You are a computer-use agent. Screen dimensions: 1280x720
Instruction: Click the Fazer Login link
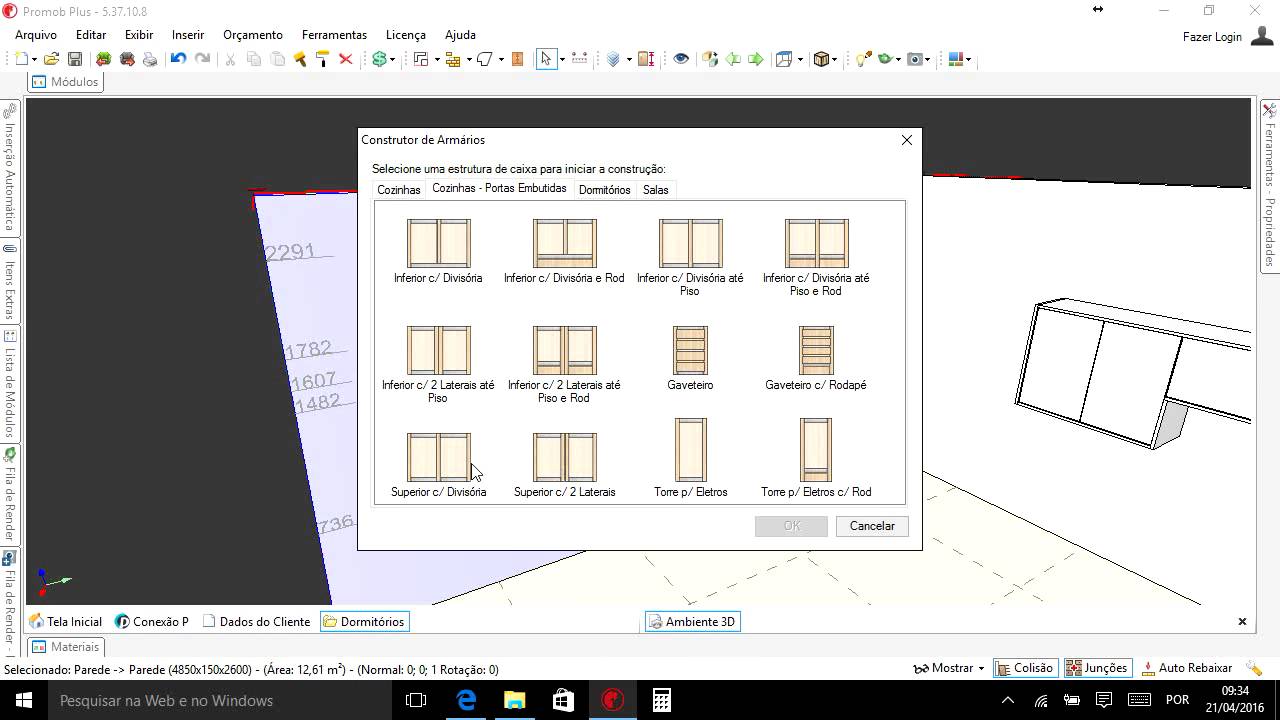click(1212, 37)
